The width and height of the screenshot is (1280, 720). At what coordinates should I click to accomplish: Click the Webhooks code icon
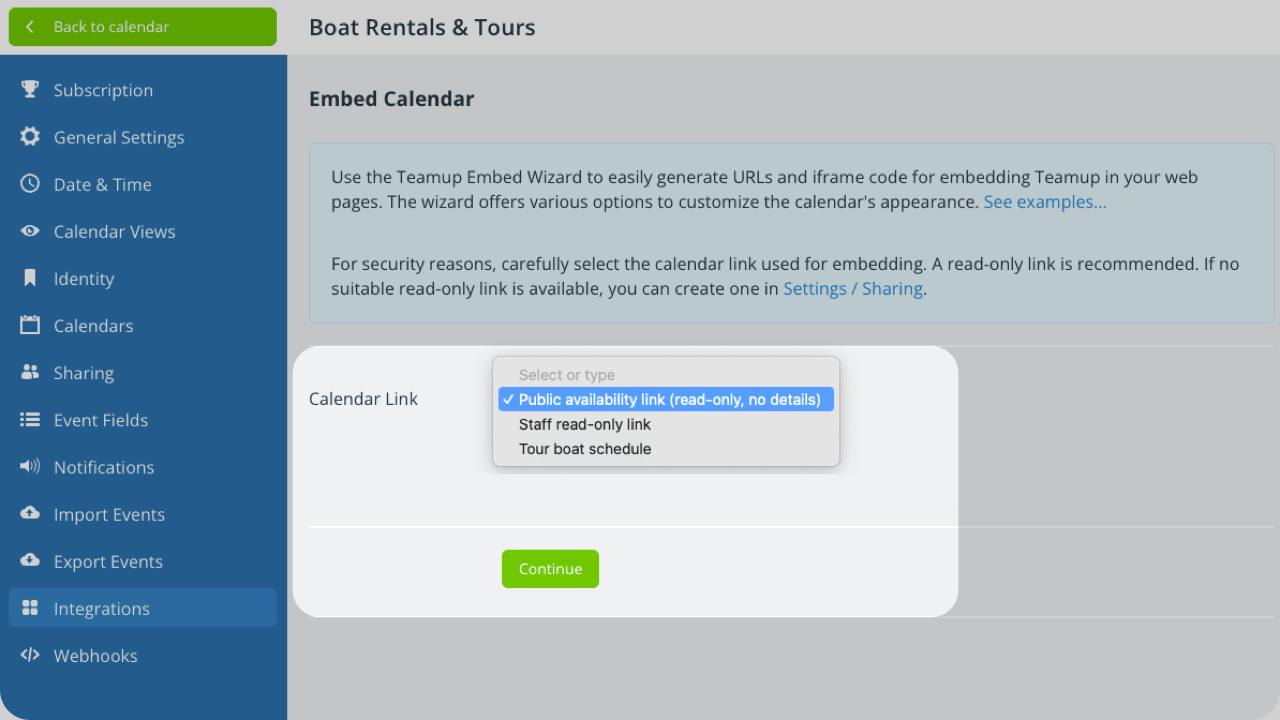point(30,655)
